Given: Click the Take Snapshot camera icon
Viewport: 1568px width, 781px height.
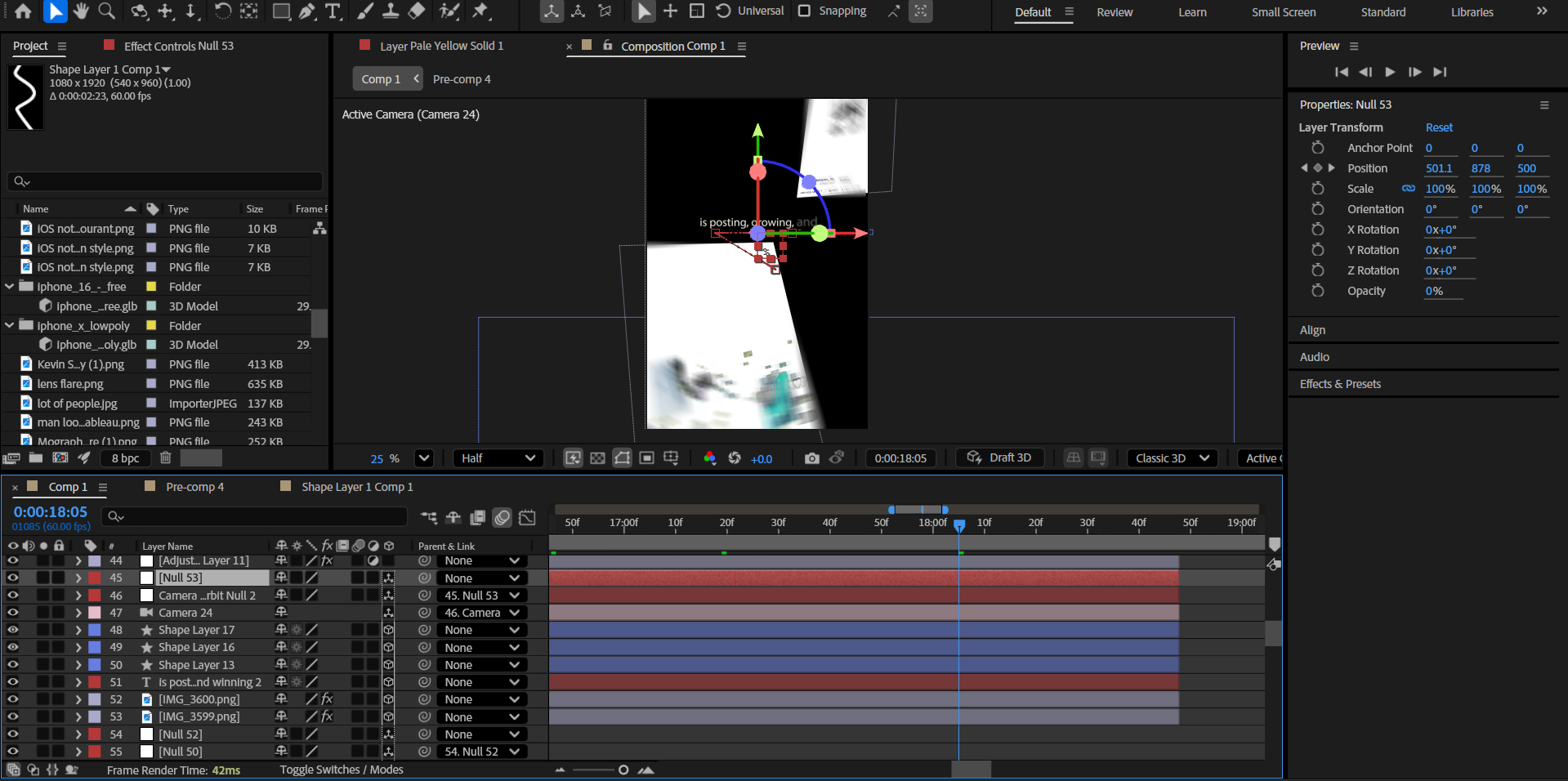Looking at the screenshot, I should (811, 458).
